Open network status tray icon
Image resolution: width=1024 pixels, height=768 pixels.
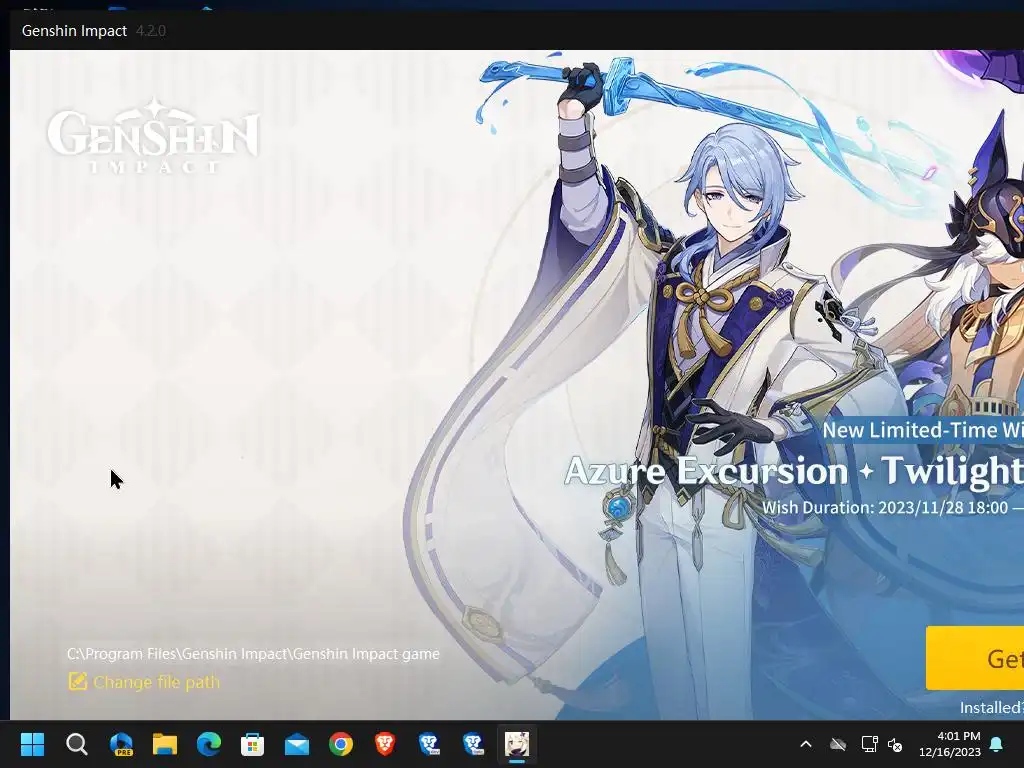pos(869,744)
